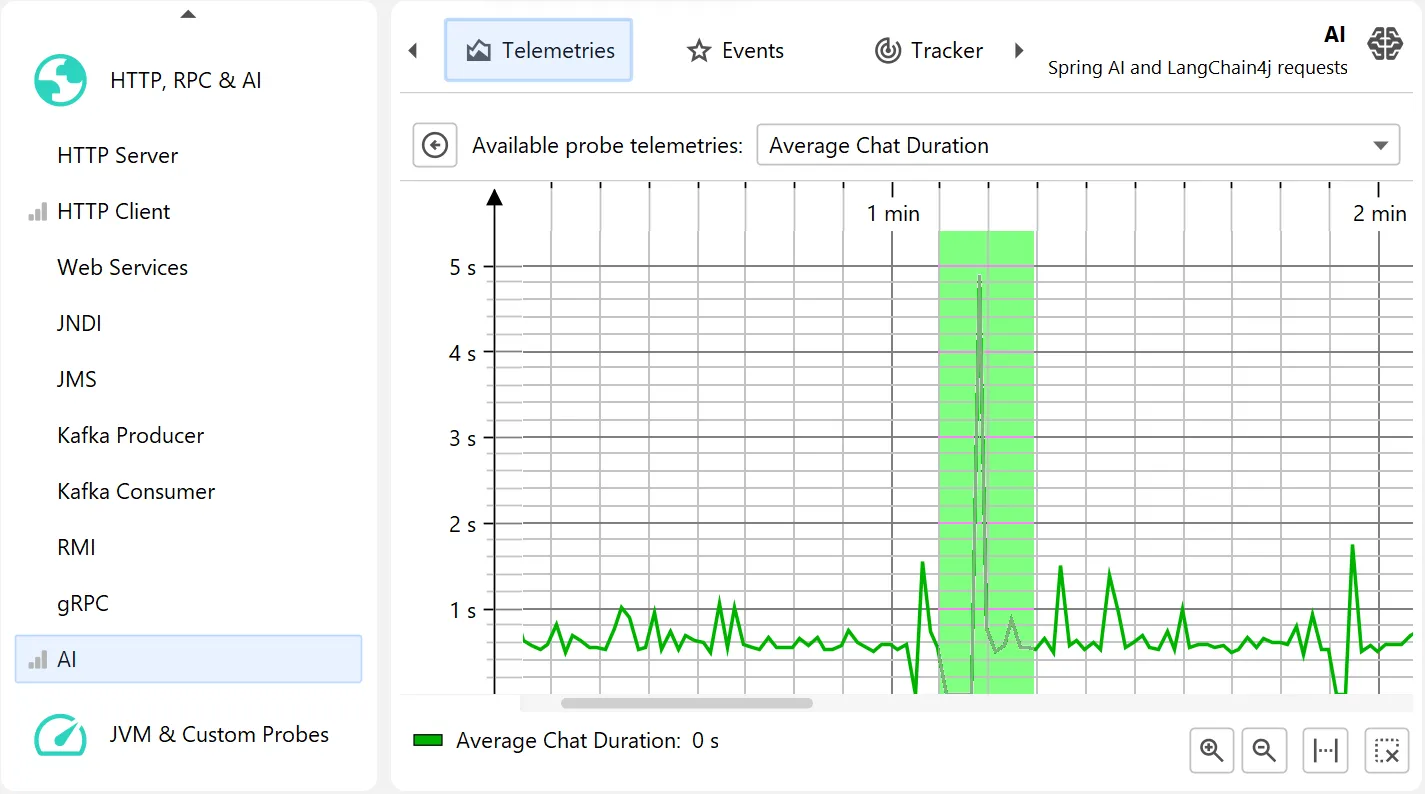Click the zoom in magnifier icon
Screen dimensions: 1425x794
click(1212, 750)
